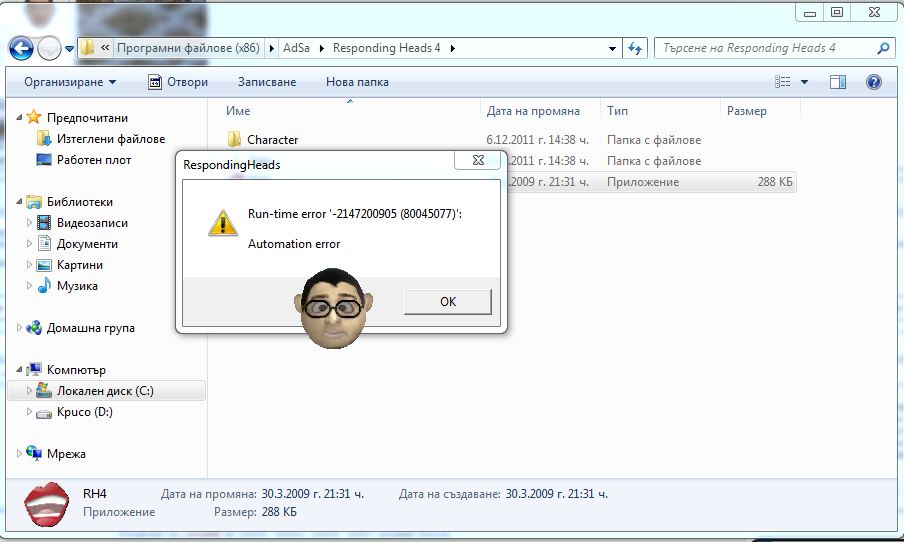Image resolution: width=904 pixels, height=542 pixels.
Task: Click OK in the Automation error dialog
Action: tap(447, 301)
